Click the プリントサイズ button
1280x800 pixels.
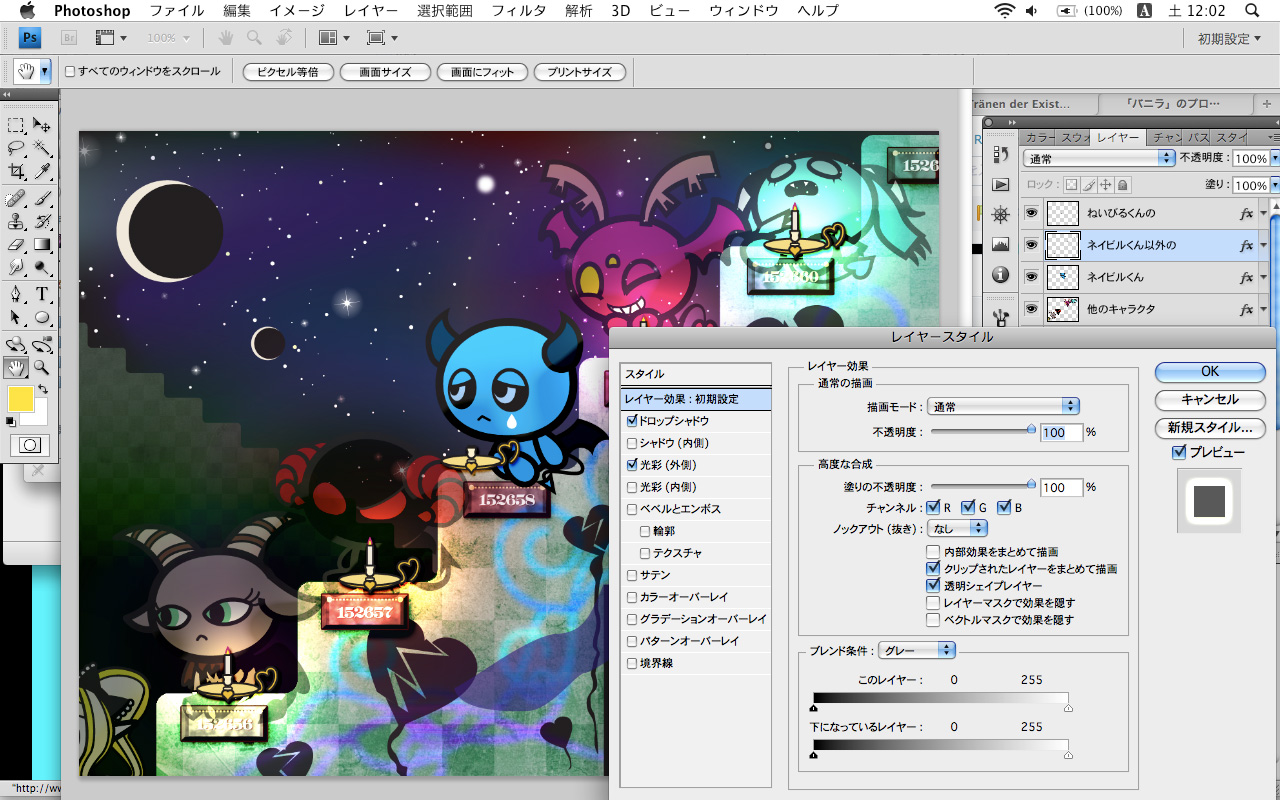[x=580, y=72]
